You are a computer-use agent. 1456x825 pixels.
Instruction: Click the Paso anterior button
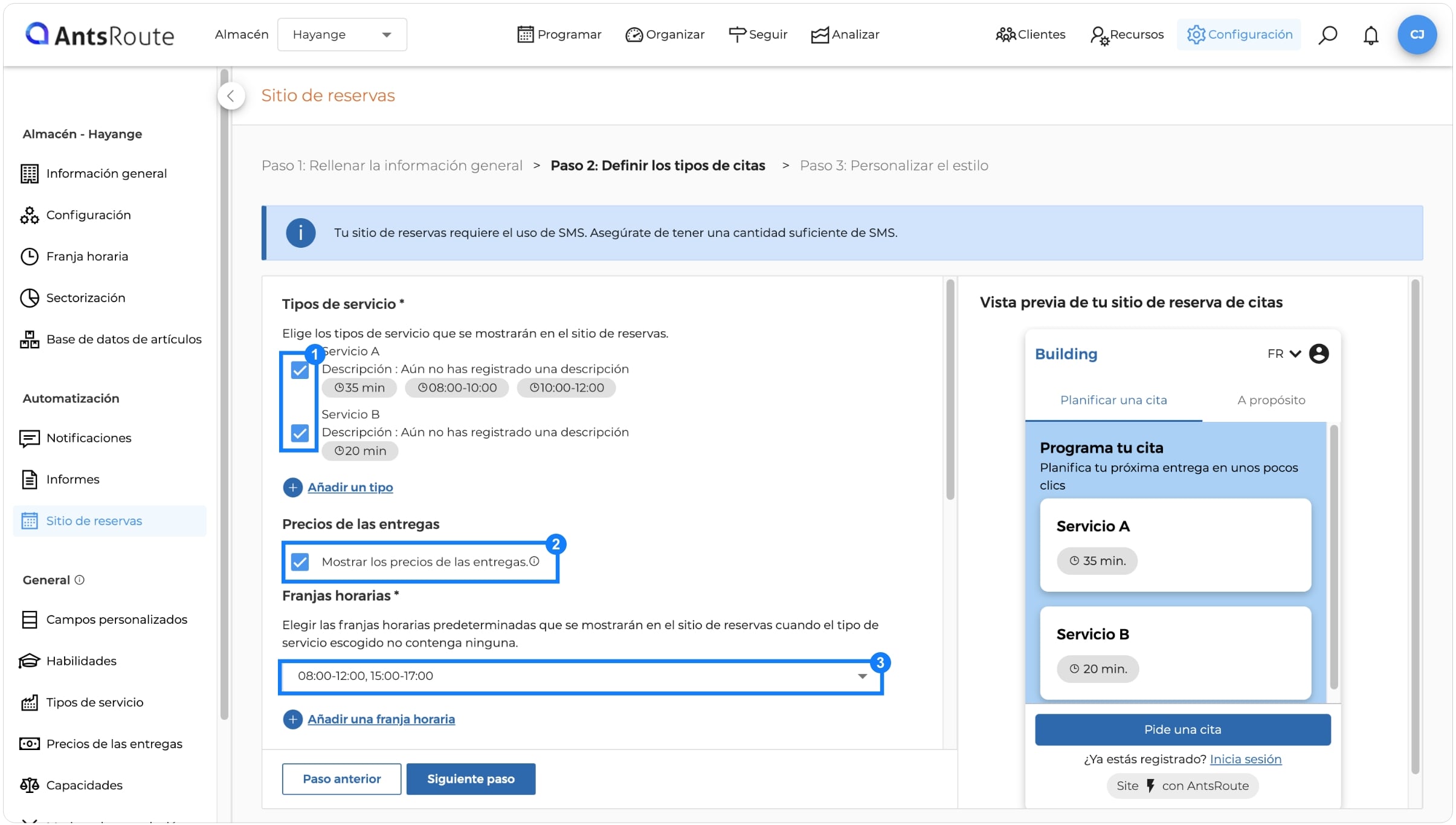(341, 779)
